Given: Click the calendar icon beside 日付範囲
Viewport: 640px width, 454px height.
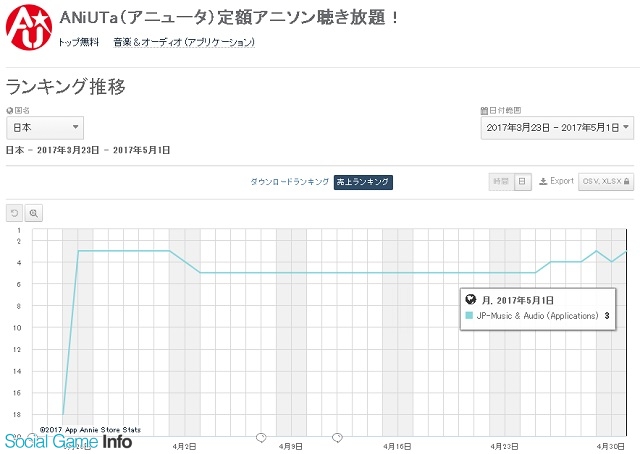Looking at the screenshot, I should [x=484, y=111].
